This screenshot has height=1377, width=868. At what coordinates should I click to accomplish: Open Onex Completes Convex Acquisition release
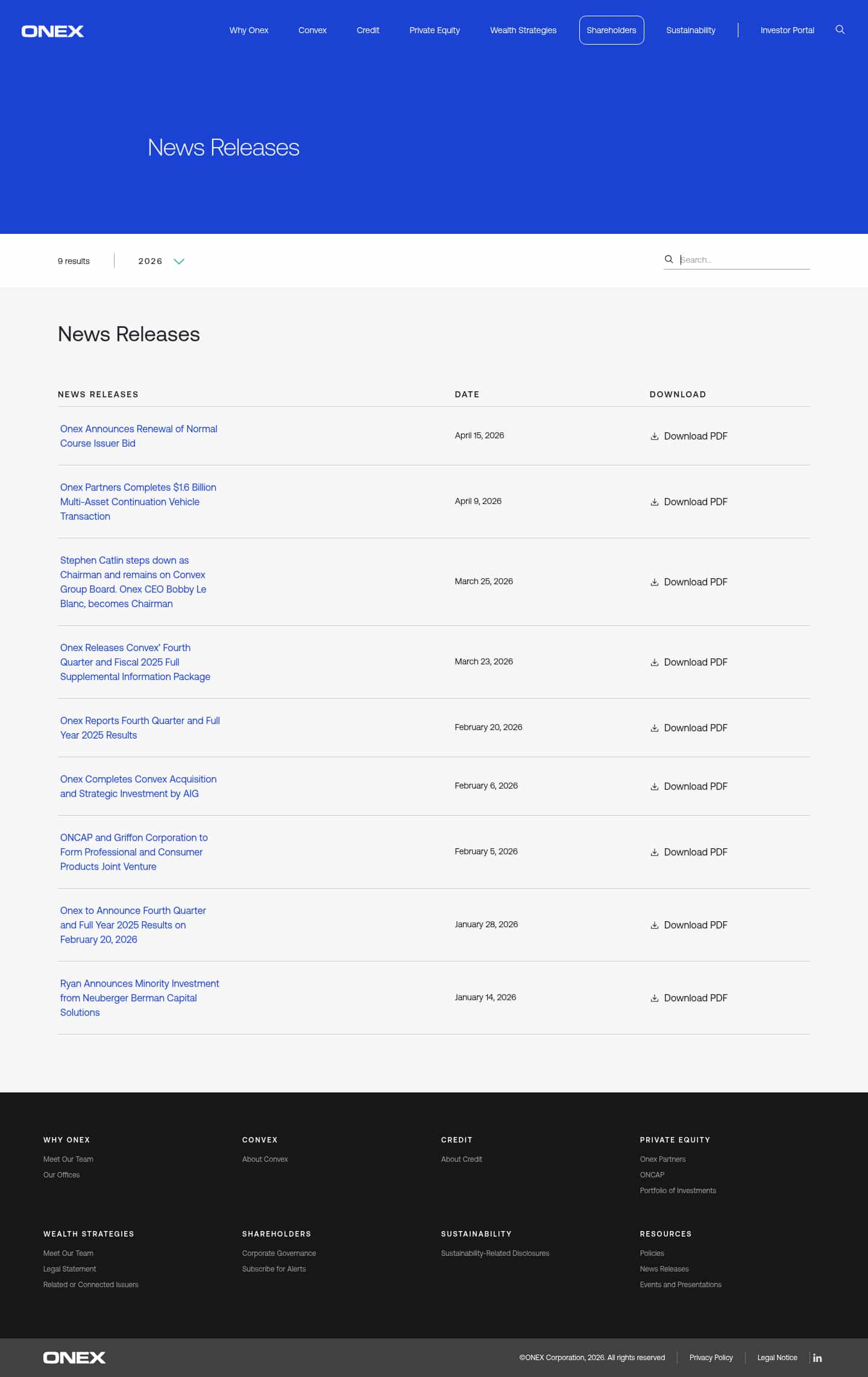(138, 786)
